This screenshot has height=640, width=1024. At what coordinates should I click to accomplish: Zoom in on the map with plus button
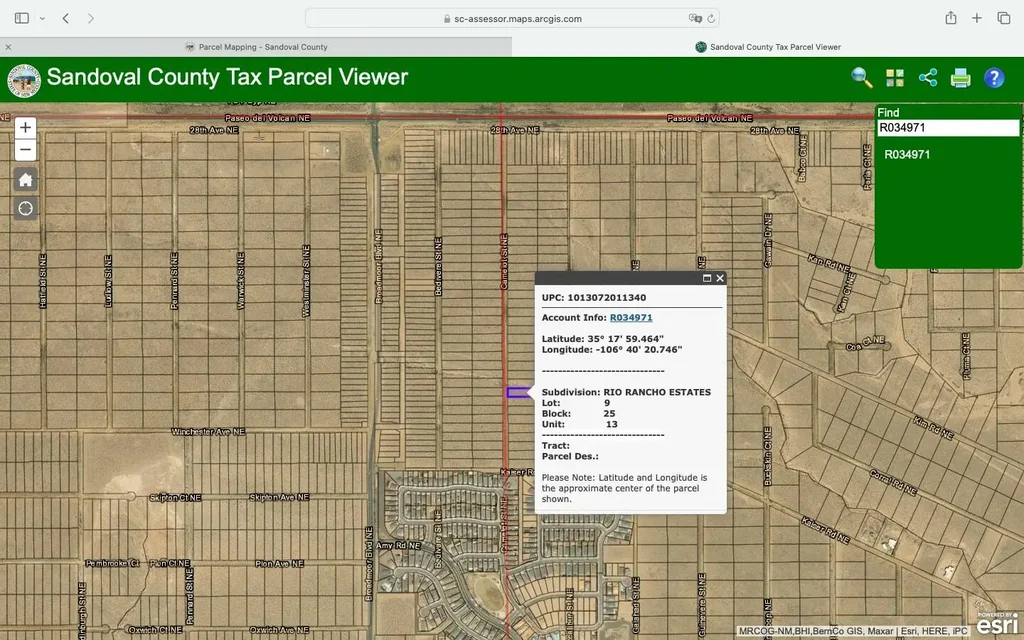pyautogui.click(x=25, y=128)
